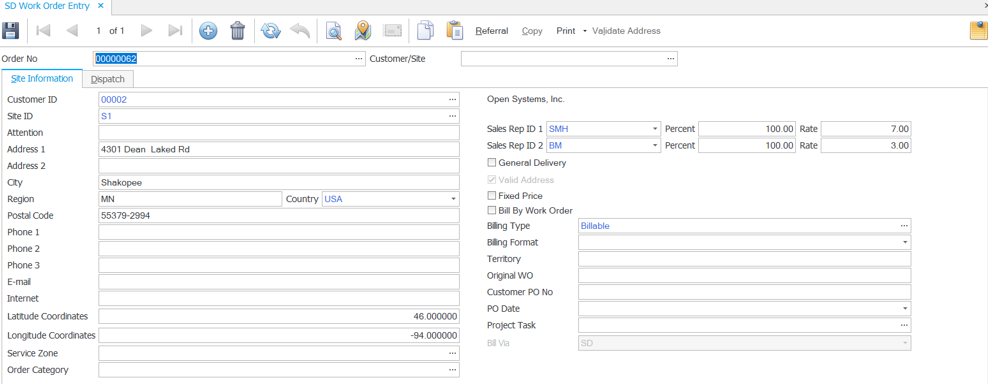988x384 pixels.
Task: Go to the last record
Action: [175, 30]
